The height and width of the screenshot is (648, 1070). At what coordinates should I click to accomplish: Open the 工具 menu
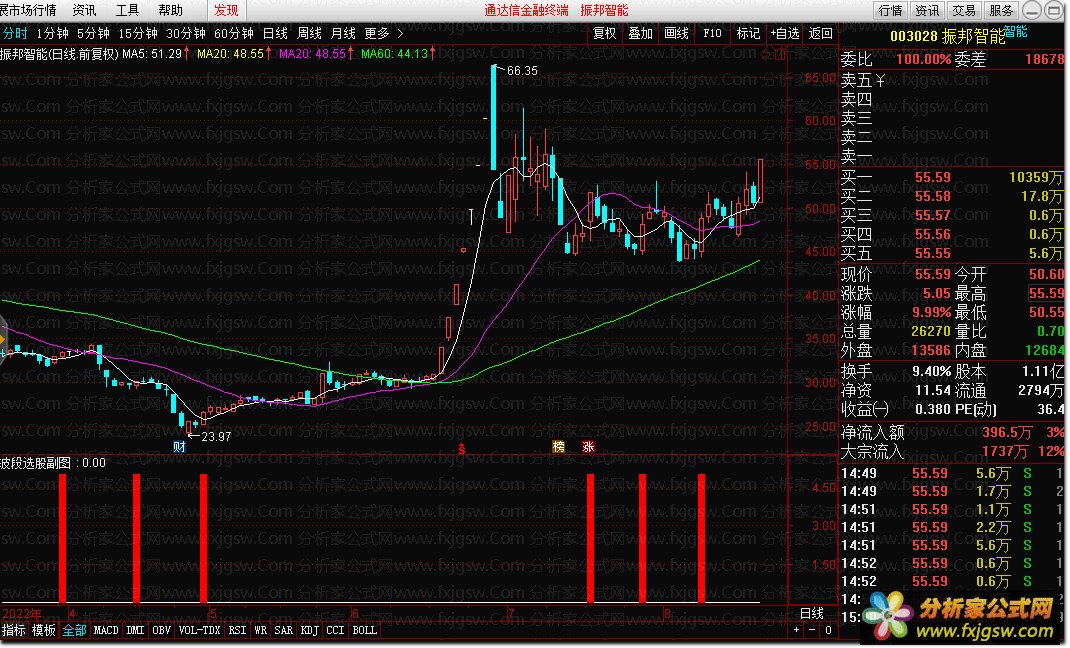pos(127,10)
